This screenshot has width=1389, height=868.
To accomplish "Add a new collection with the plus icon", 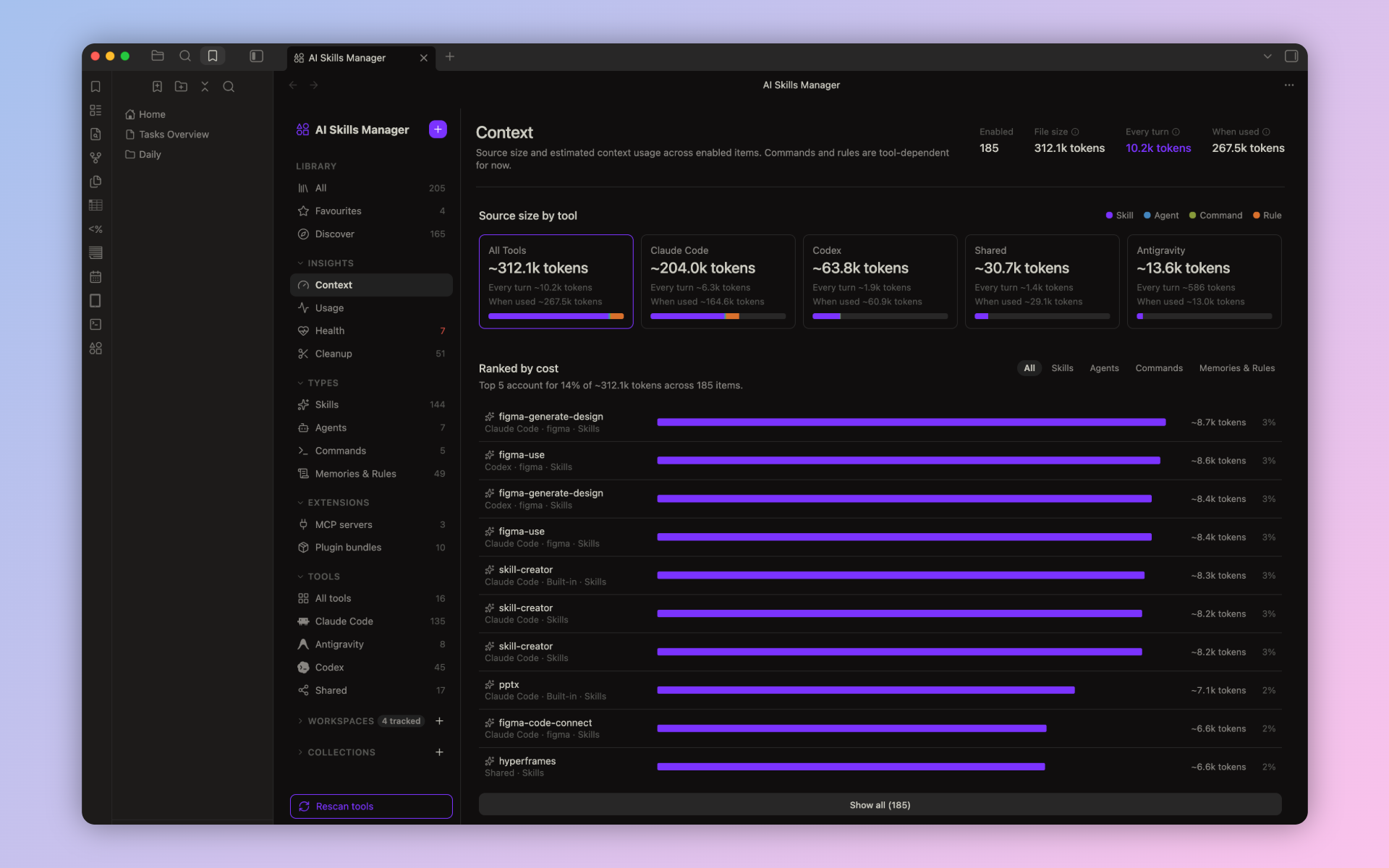I will point(439,752).
